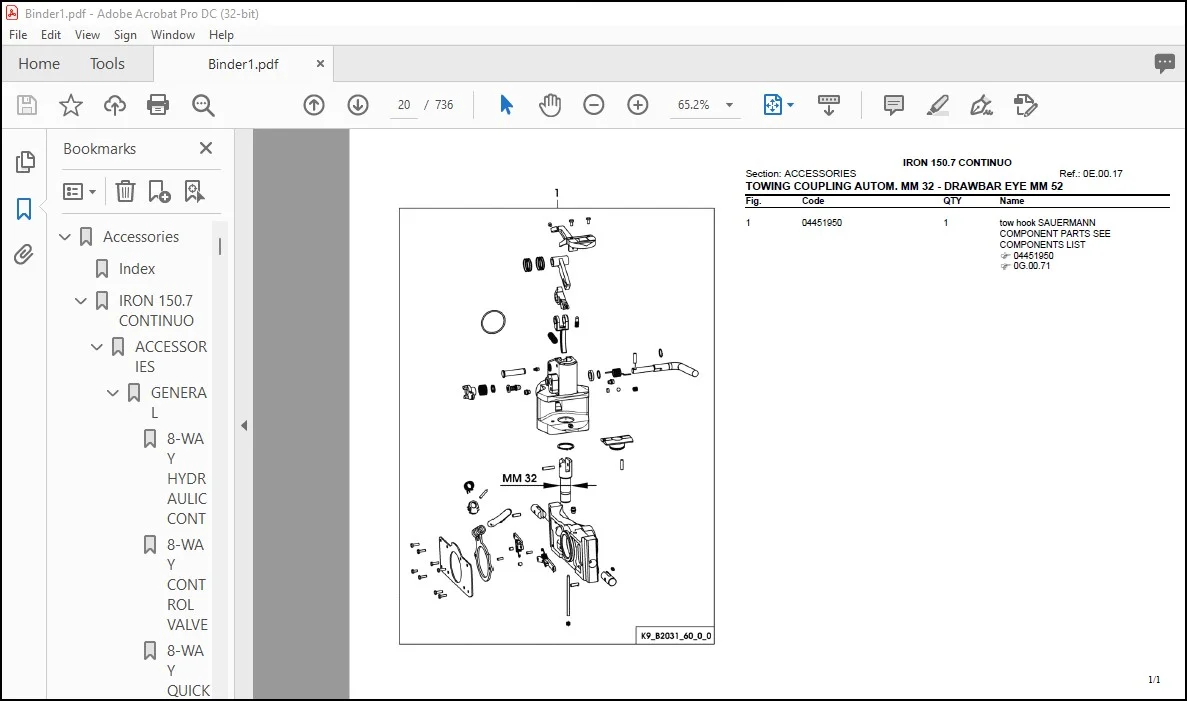Toggle the Bookmarks navigation pane button
This screenshot has width=1187, height=701.
coord(24,209)
